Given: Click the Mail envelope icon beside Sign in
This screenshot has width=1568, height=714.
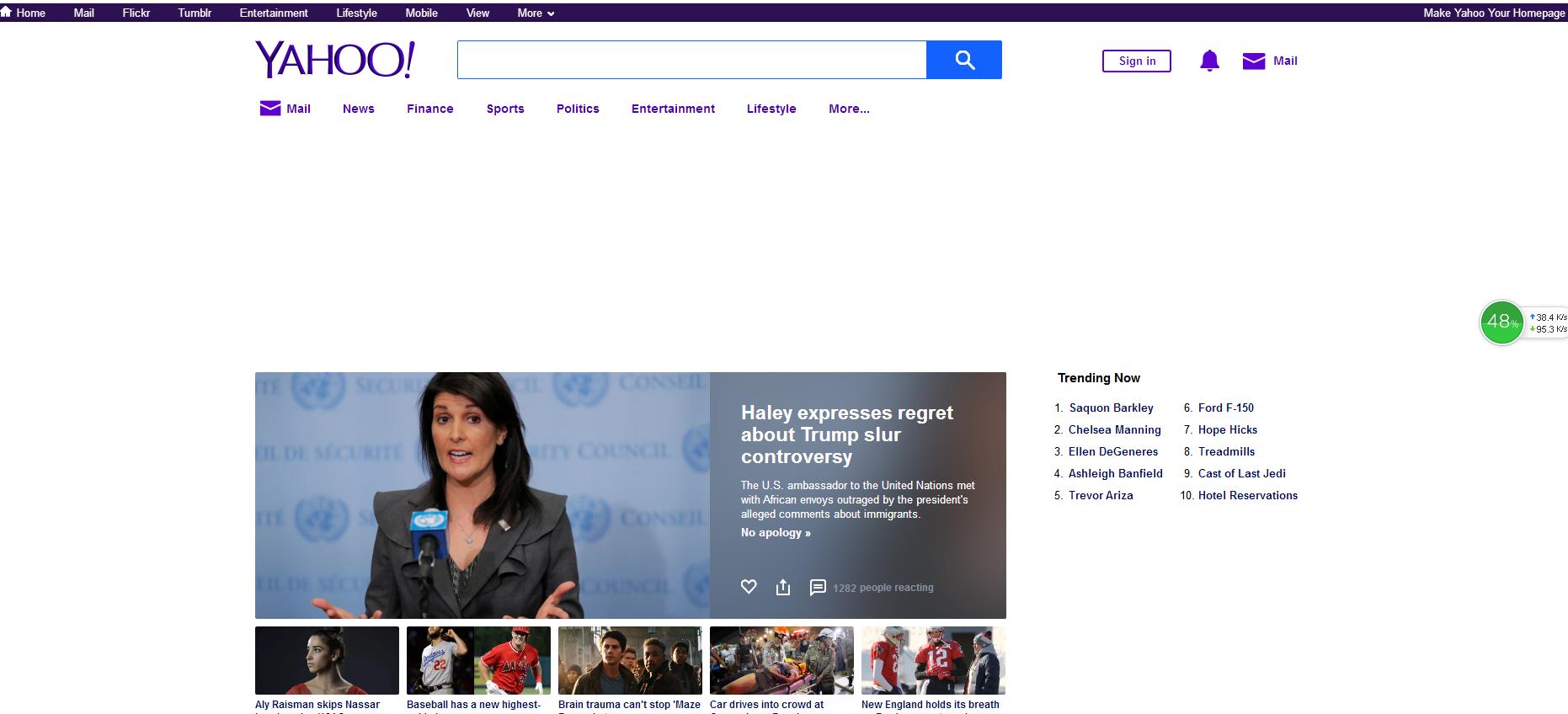Looking at the screenshot, I should coord(1254,61).
